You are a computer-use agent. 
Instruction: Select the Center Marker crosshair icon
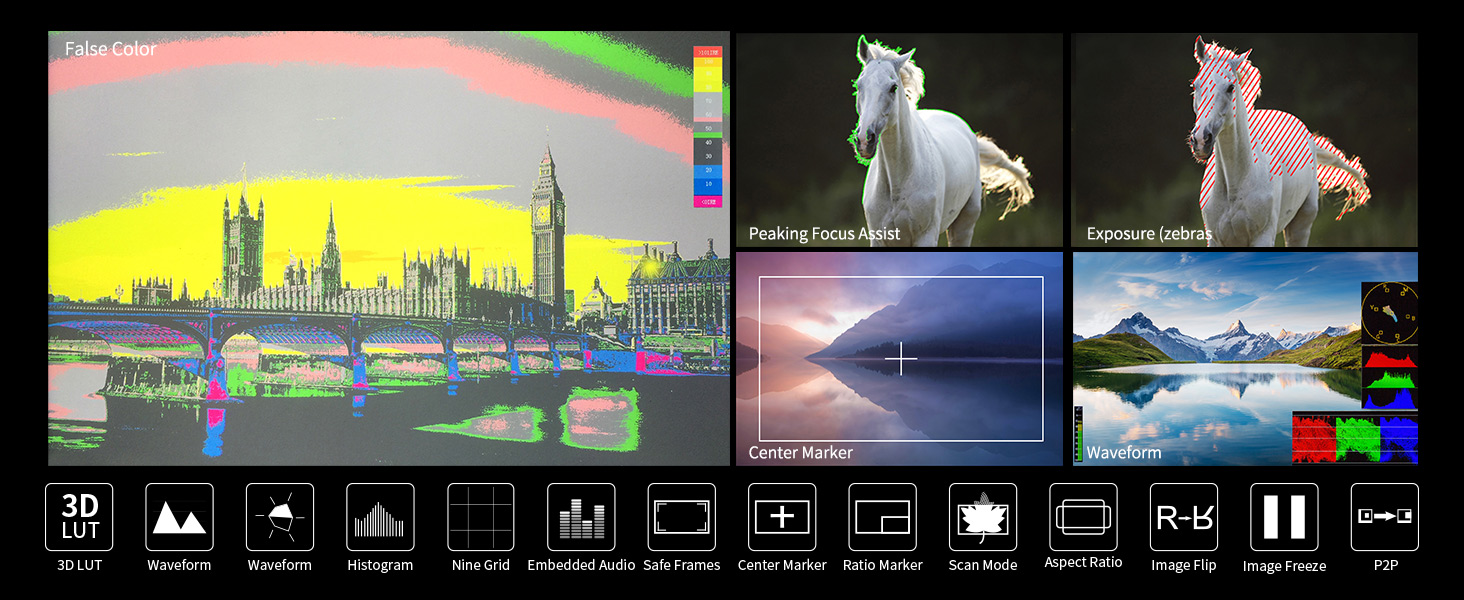coord(781,517)
